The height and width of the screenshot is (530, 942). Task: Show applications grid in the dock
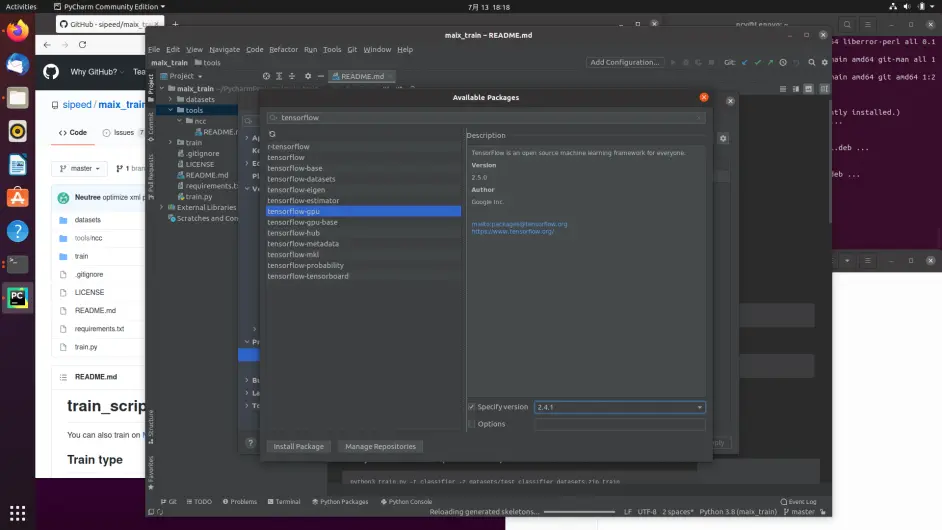coord(17,513)
